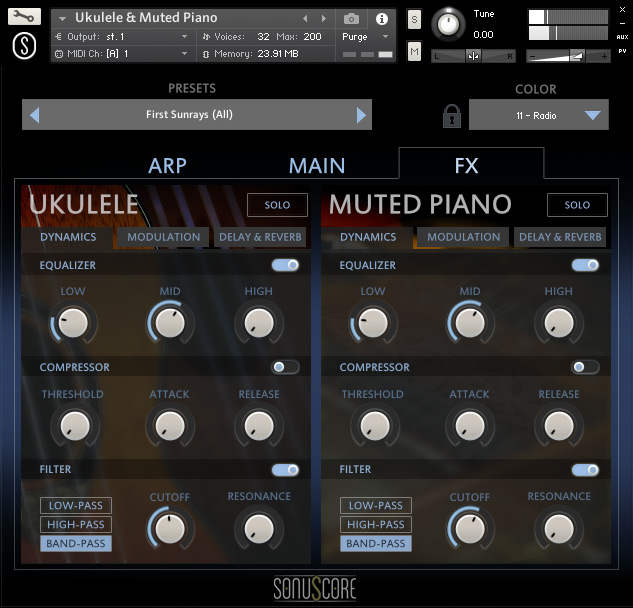Open the wrench settings icon

pos(24,17)
